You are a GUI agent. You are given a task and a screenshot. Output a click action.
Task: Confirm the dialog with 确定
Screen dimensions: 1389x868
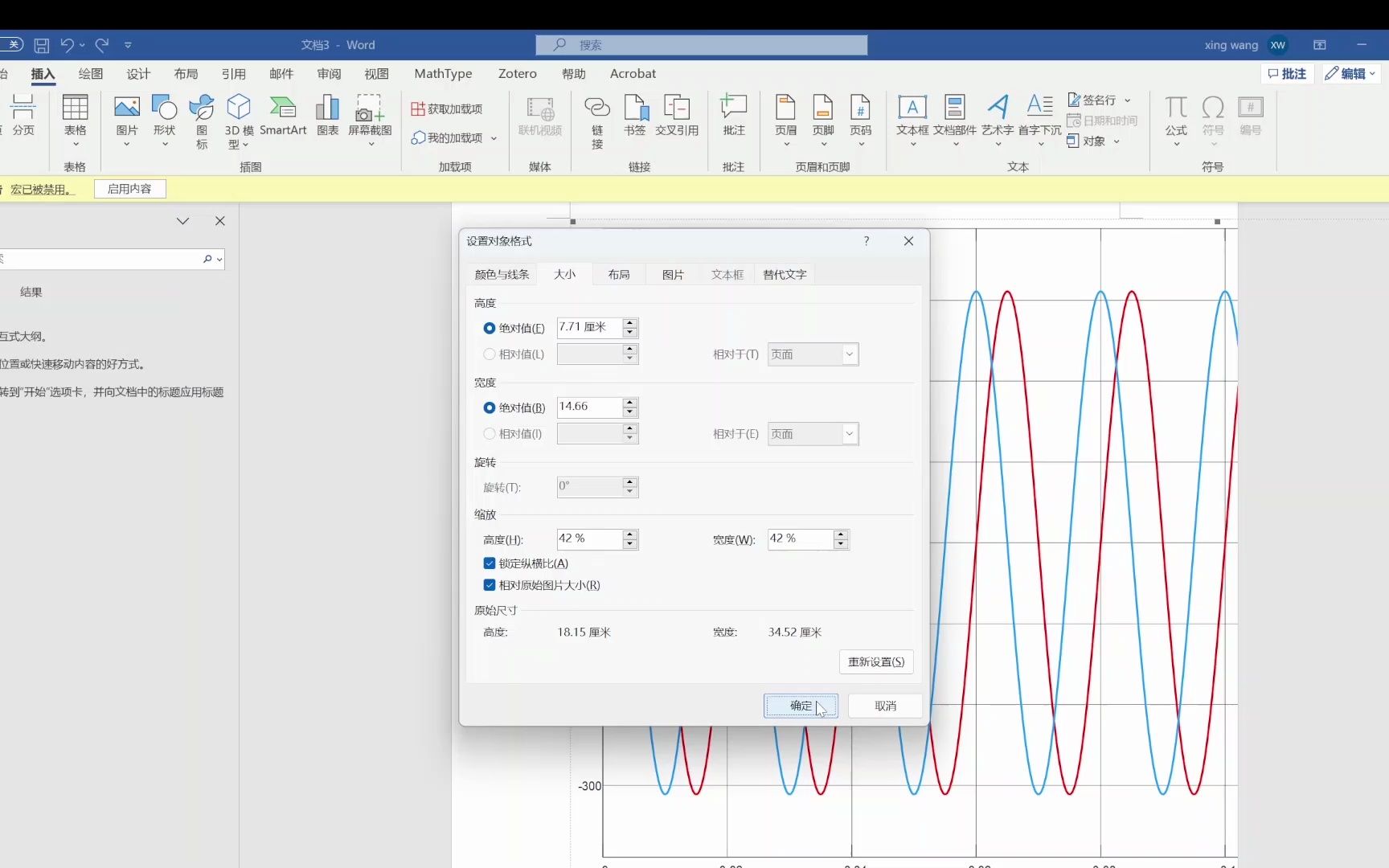tap(801, 706)
